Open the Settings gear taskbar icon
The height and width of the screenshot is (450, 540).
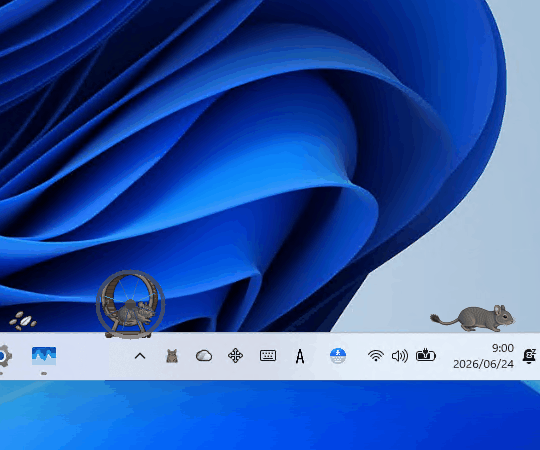(x=4, y=357)
